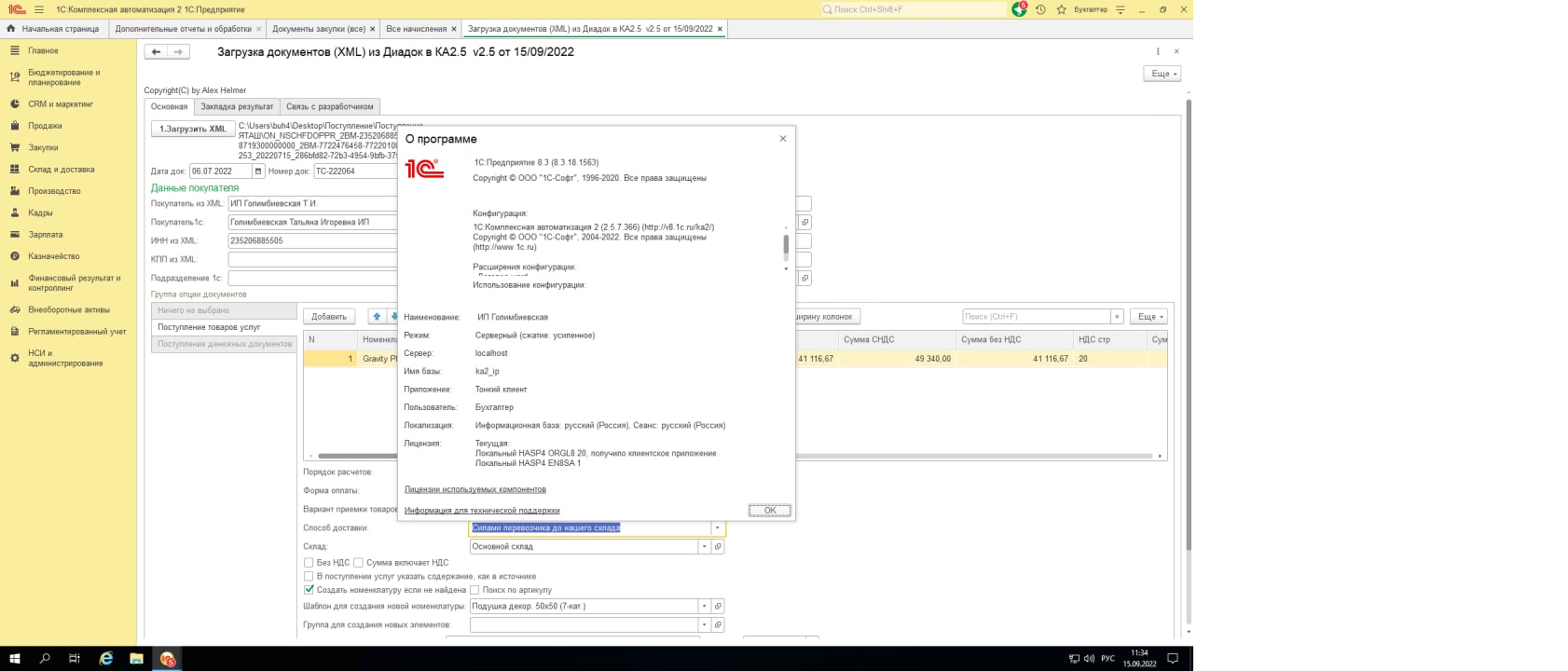Screen dimensions: 1568x671
Task: Open the table's Еще menu
Action: click(1149, 317)
